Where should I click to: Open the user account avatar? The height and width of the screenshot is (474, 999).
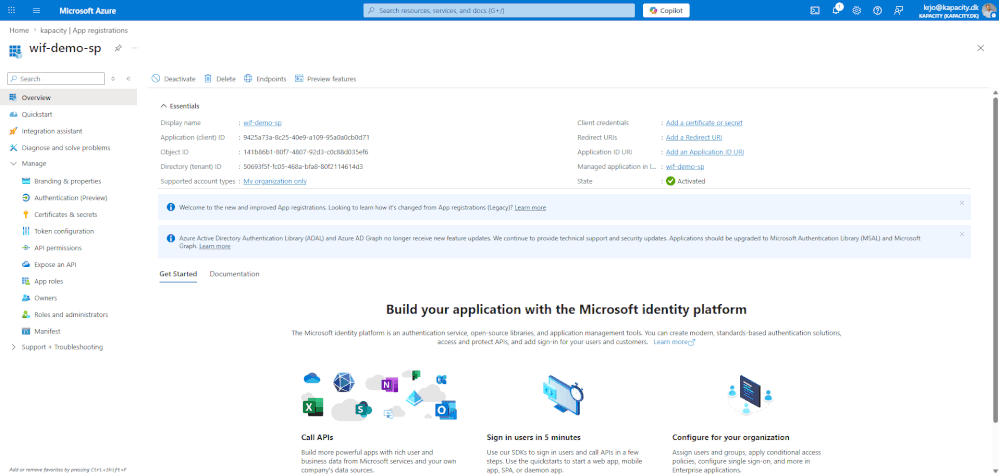point(989,10)
